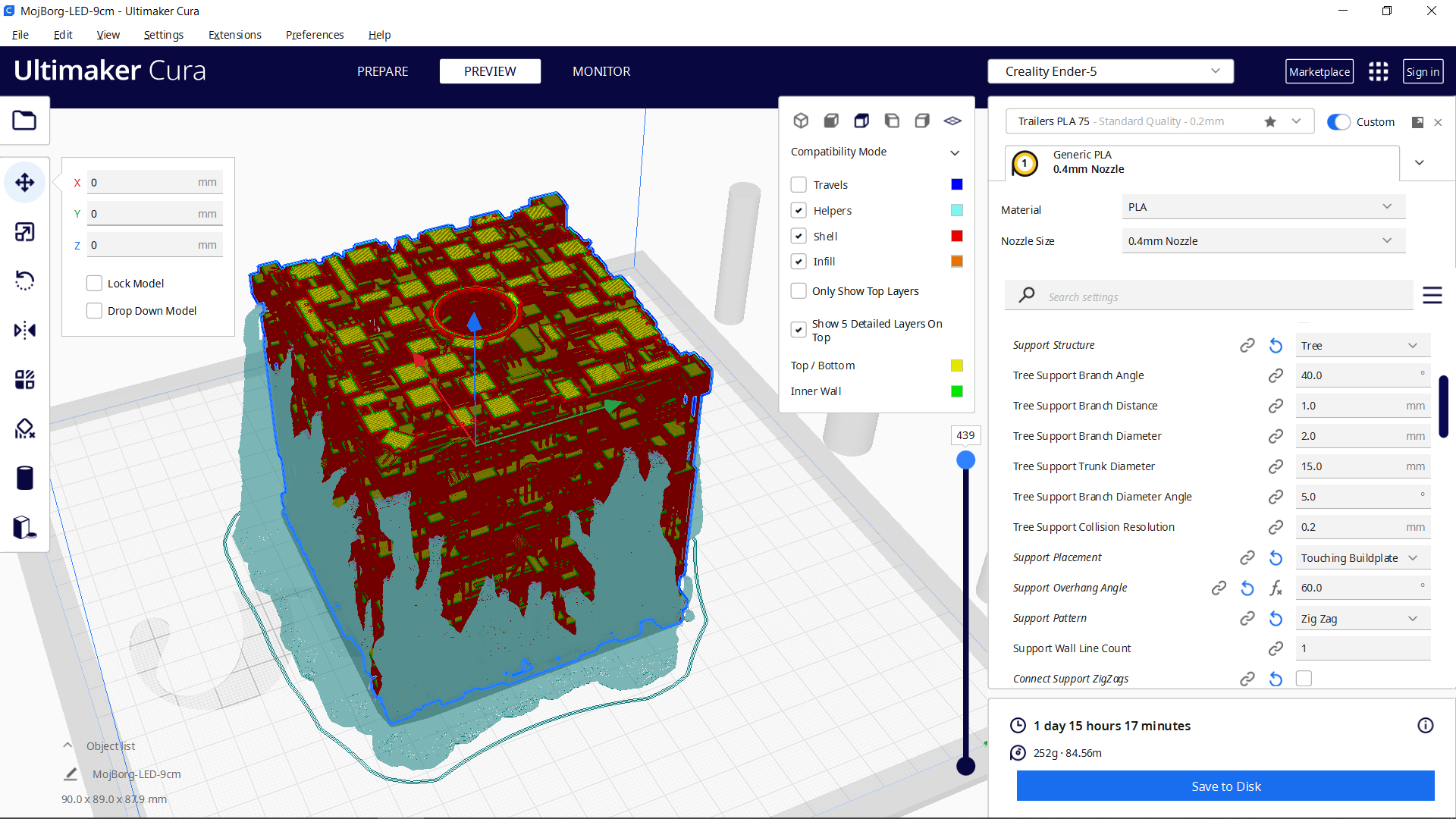Open the Marketplace
1456x819 pixels.
[1319, 71]
